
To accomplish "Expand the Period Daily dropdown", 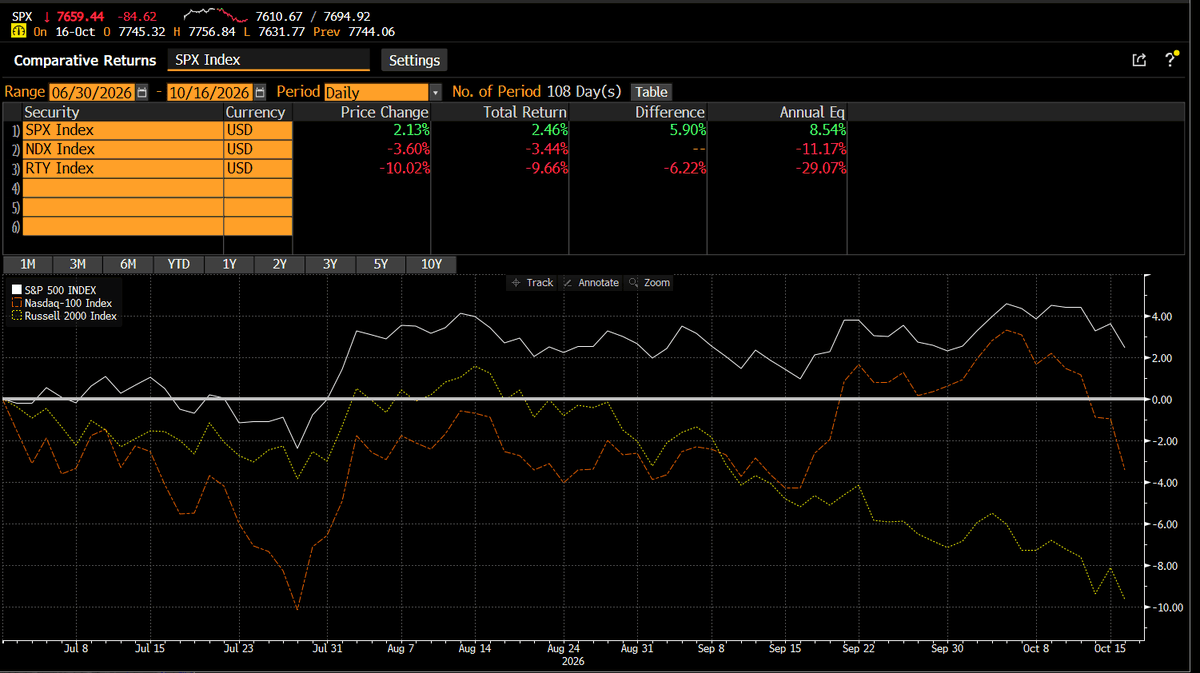I will tap(434, 92).
